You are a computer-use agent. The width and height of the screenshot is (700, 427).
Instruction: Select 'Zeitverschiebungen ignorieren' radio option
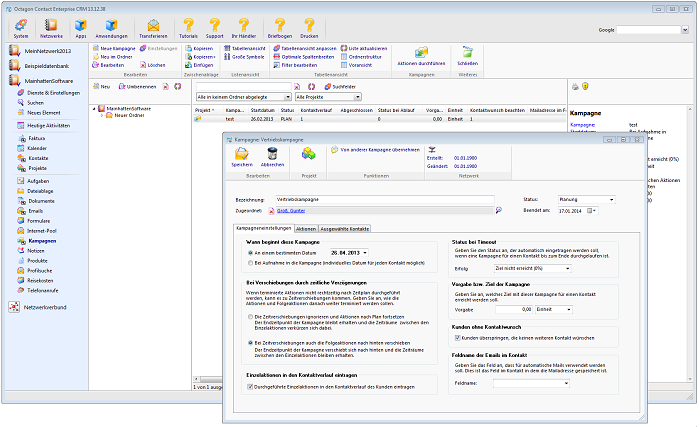(x=250, y=317)
